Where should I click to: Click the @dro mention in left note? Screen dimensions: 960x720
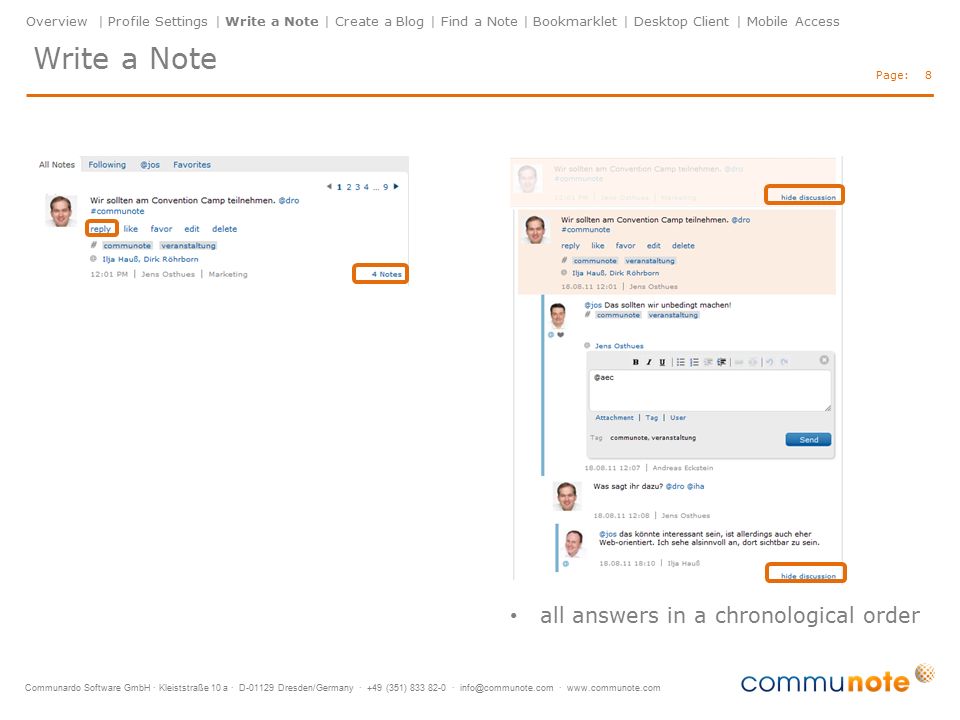coord(289,200)
